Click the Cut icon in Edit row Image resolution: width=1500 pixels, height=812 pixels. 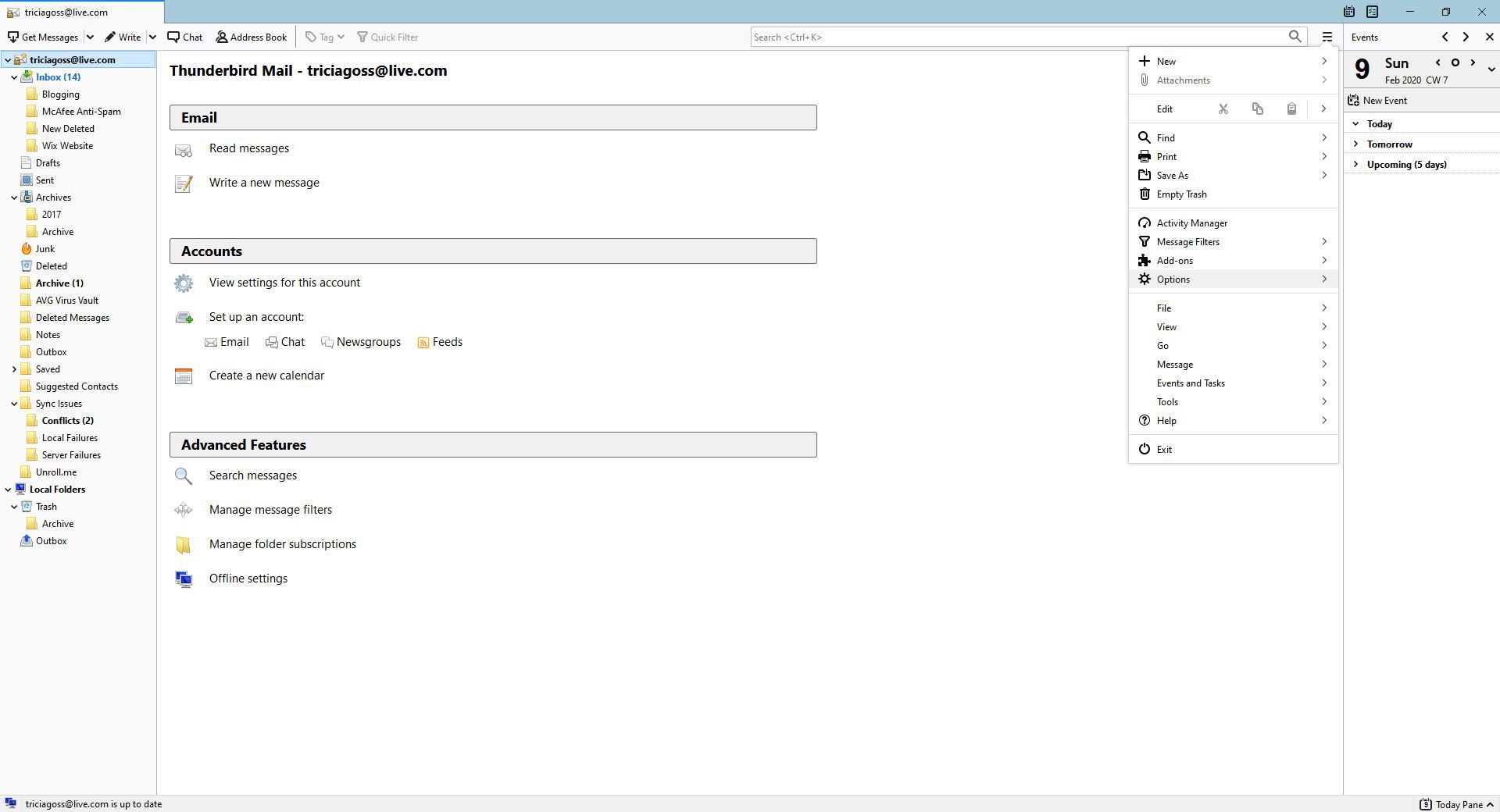(x=1223, y=109)
